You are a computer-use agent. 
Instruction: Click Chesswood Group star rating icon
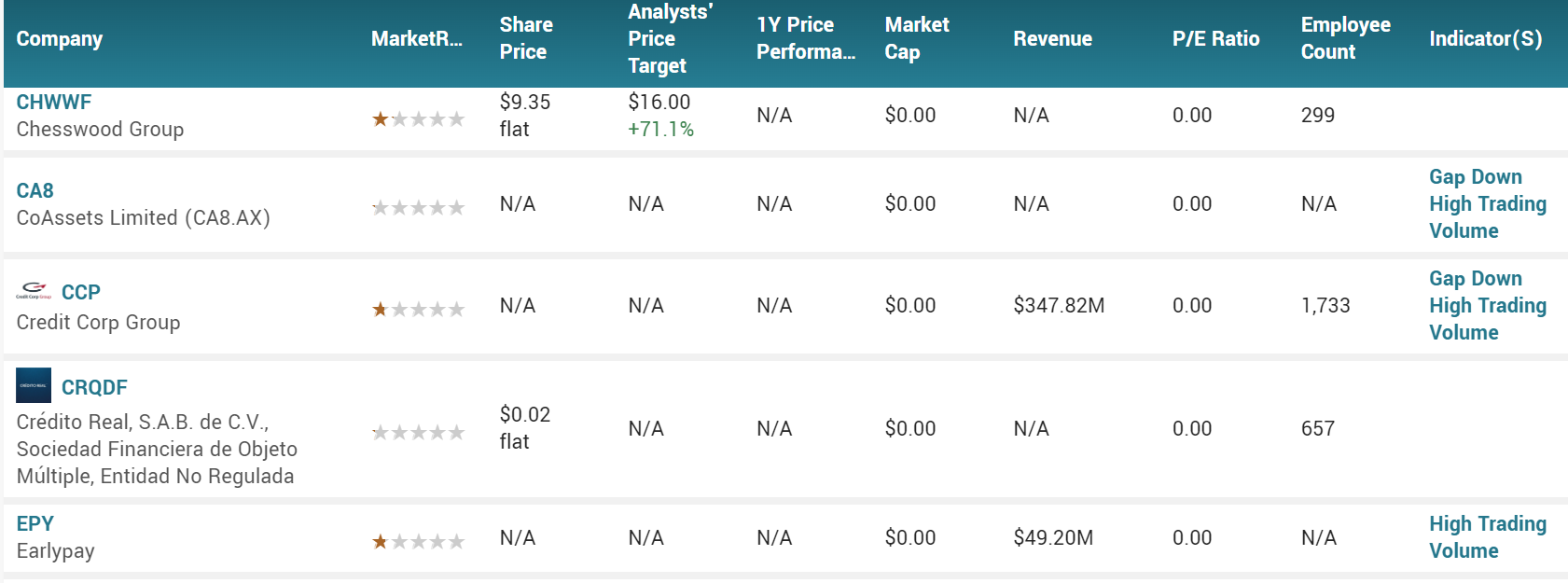pos(418,119)
